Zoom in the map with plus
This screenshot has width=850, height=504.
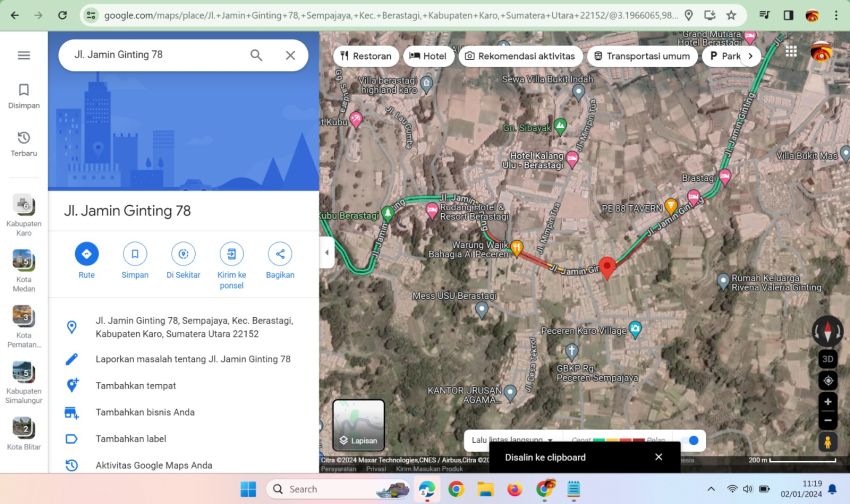(x=828, y=402)
